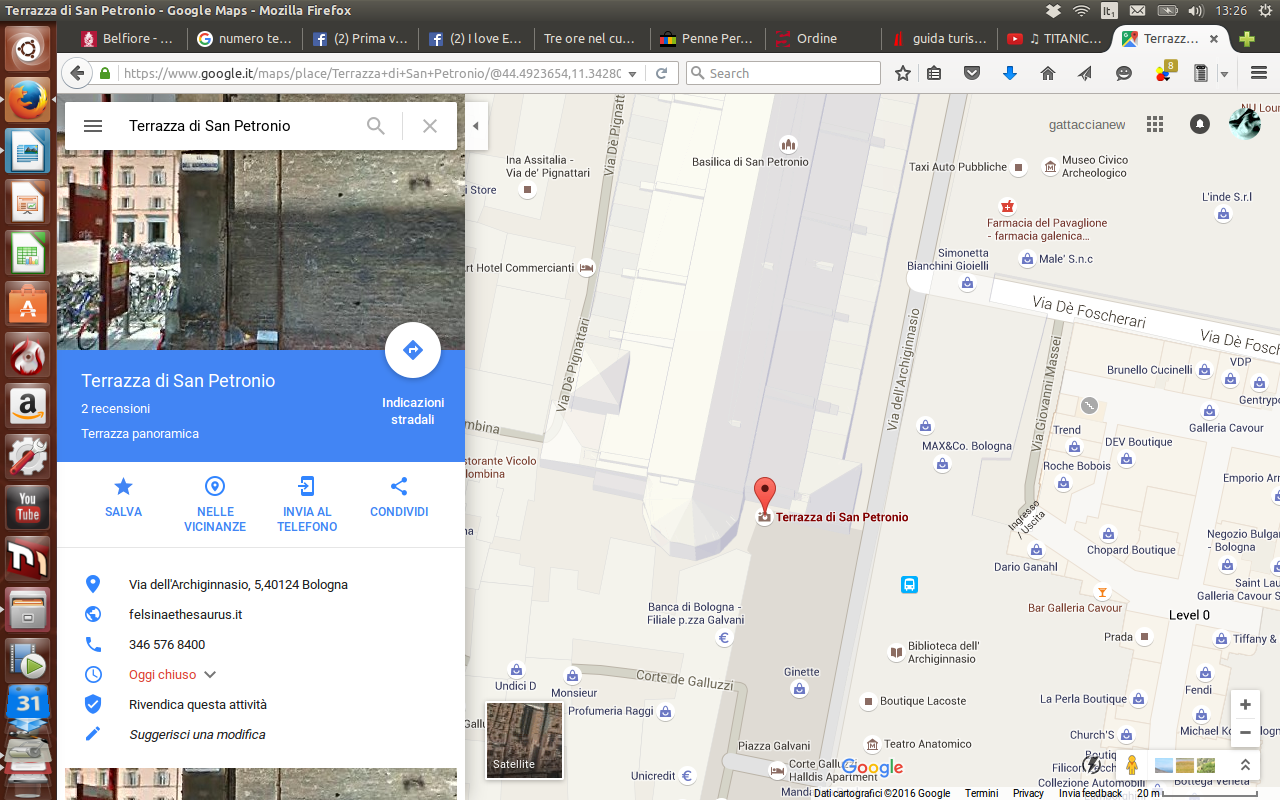Click the Privacy link at map bottom
Viewport: 1280px width, 800px height.
pos(1028,793)
